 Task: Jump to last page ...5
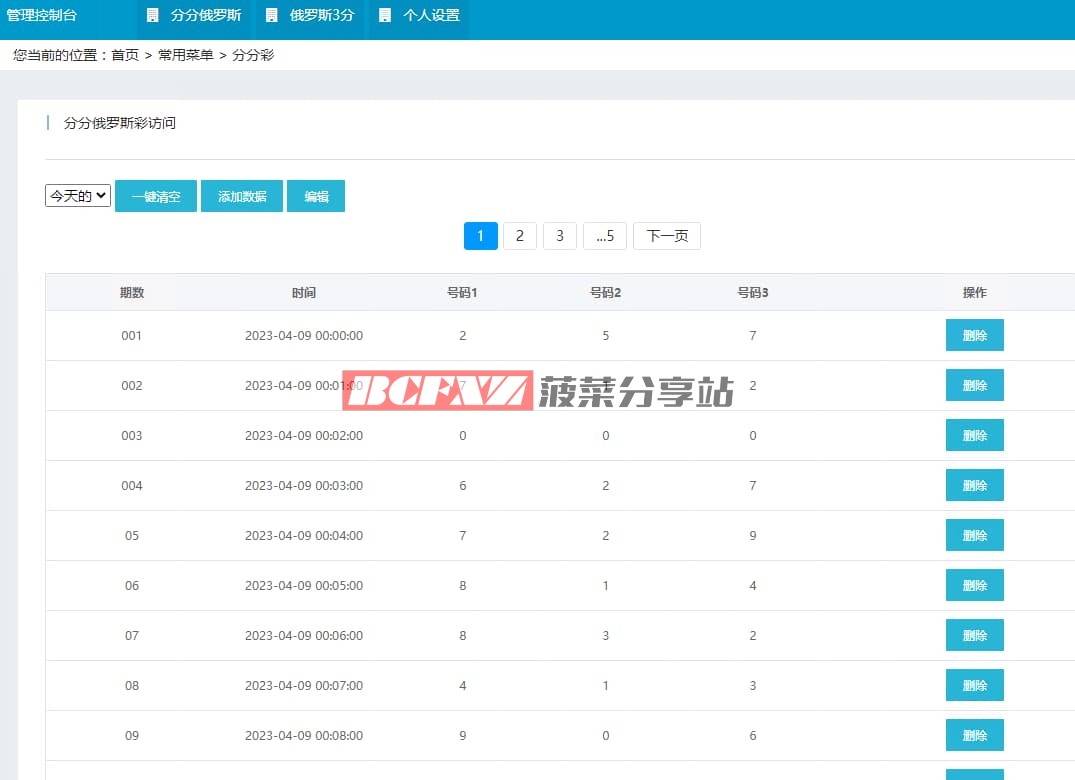click(604, 236)
